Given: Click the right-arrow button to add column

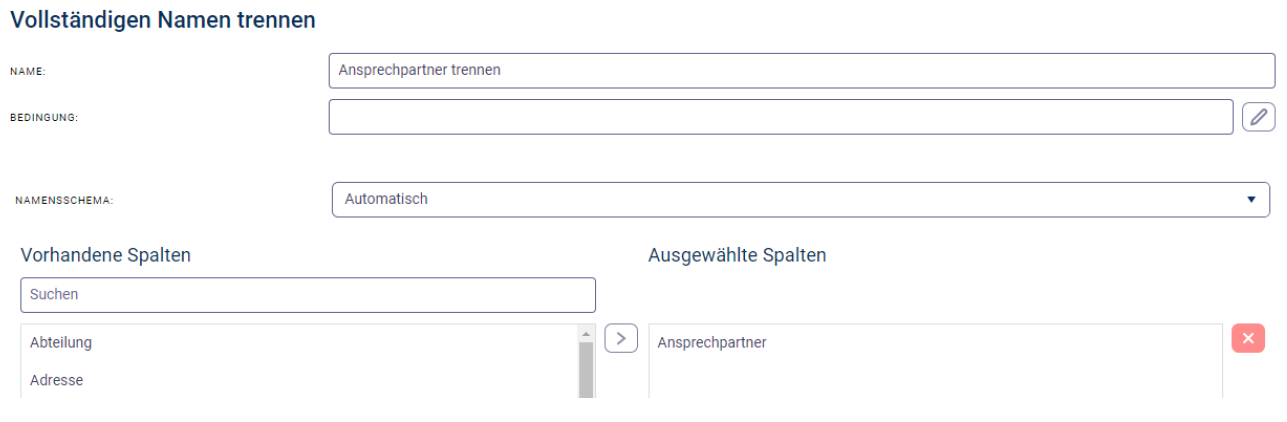Looking at the screenshot, I should [x=621, y=338].
